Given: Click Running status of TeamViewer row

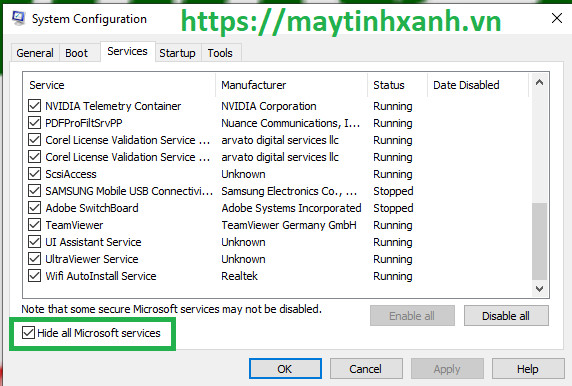Looking at the screenshot, I should point(393,225).
